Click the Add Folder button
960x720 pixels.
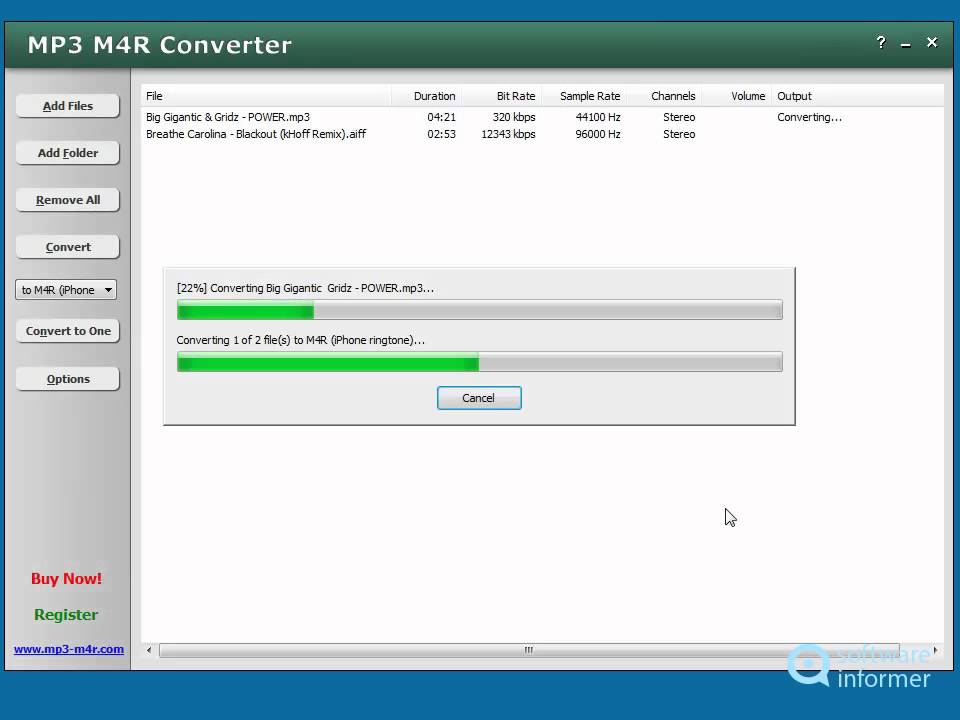coord(67,153)
